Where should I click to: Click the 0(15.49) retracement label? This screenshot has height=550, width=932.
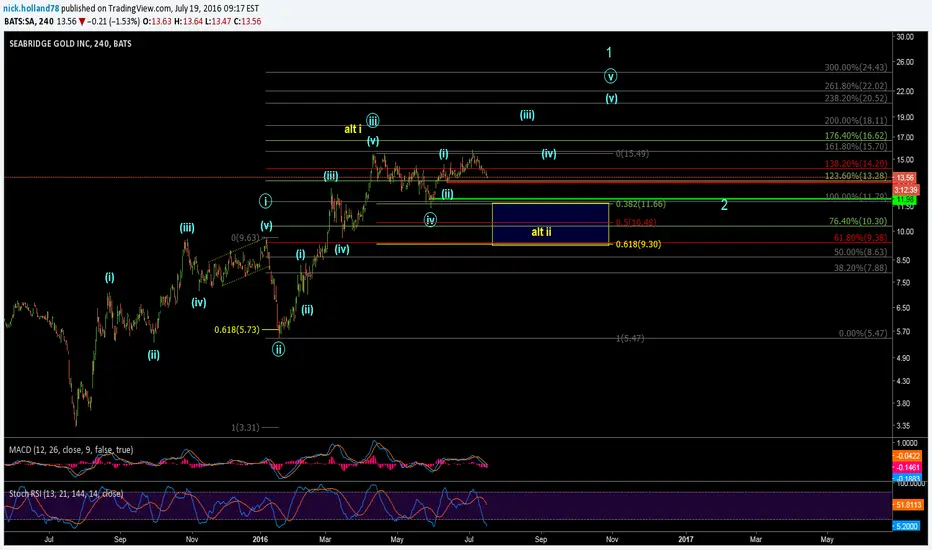632,154
